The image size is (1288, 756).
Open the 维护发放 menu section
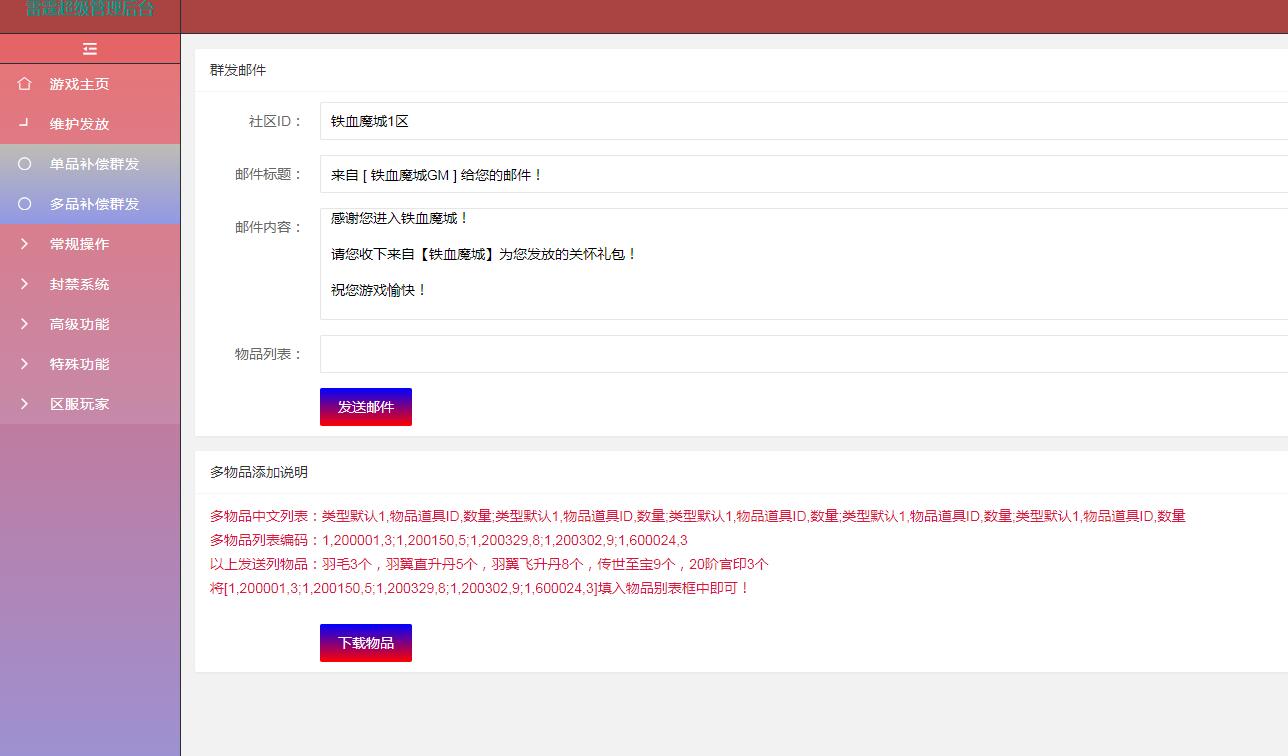[80, 124]
